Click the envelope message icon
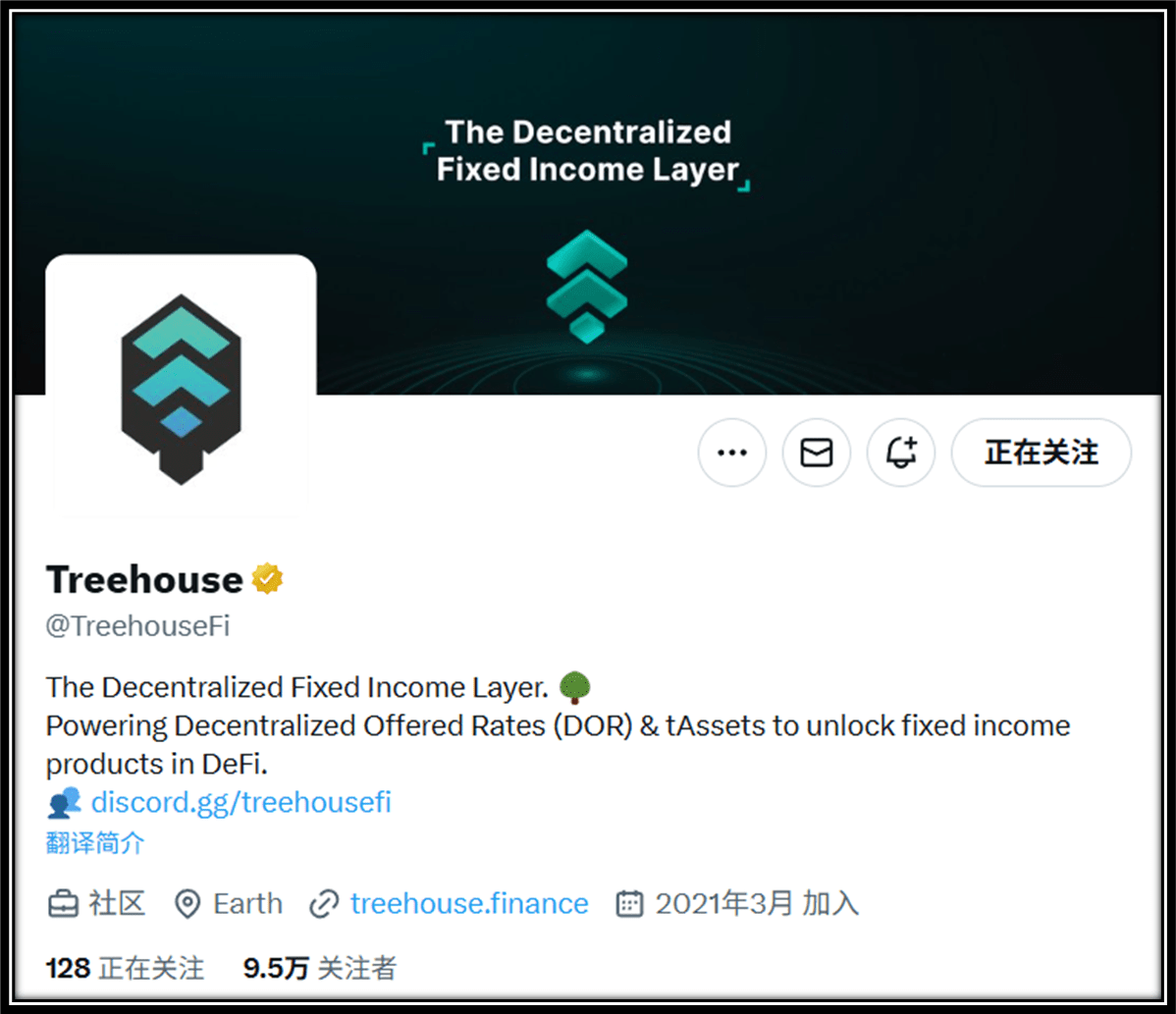1176x1014 pixels. [x=816, y=453]
